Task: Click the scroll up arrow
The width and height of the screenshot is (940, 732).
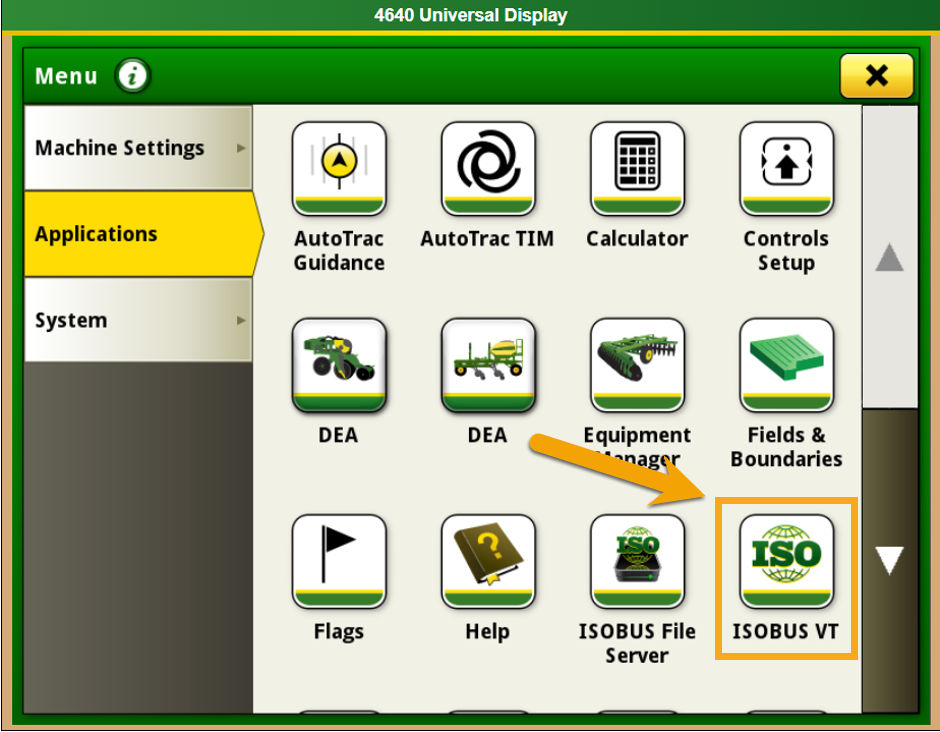Action: (x=889, y=258)
